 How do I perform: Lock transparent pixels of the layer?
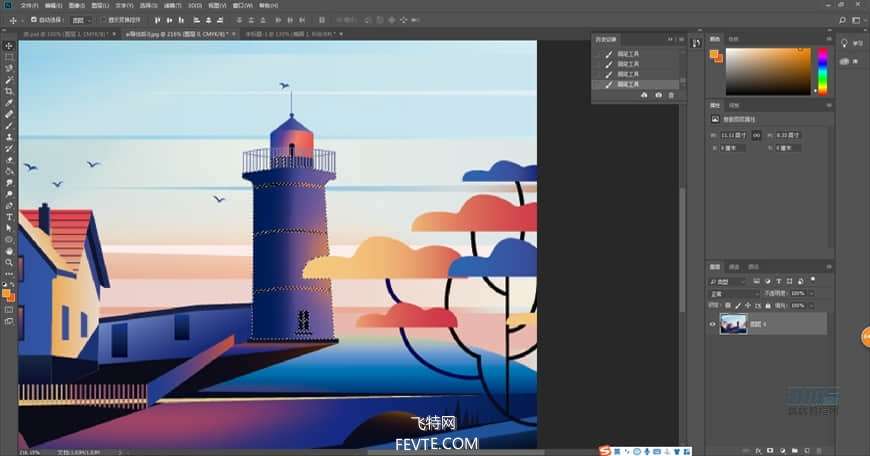click(728, 306)
